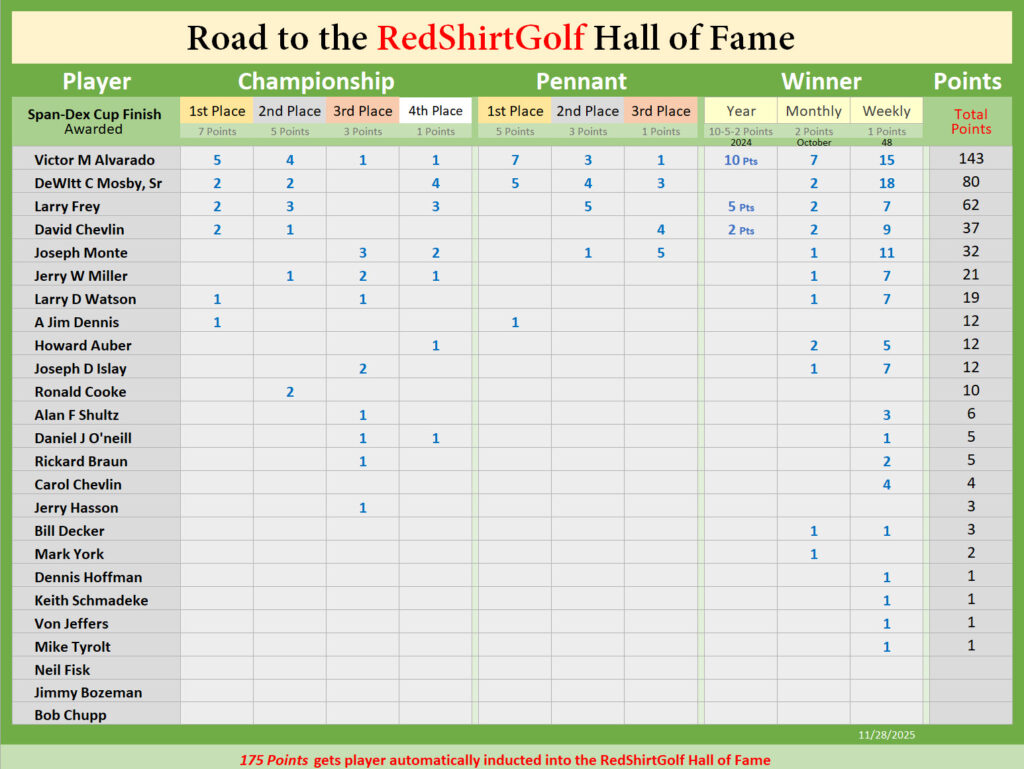The image size is (1024, 769).
Task: Select the Carol Chevlin player name
Action: pos(78,484)
